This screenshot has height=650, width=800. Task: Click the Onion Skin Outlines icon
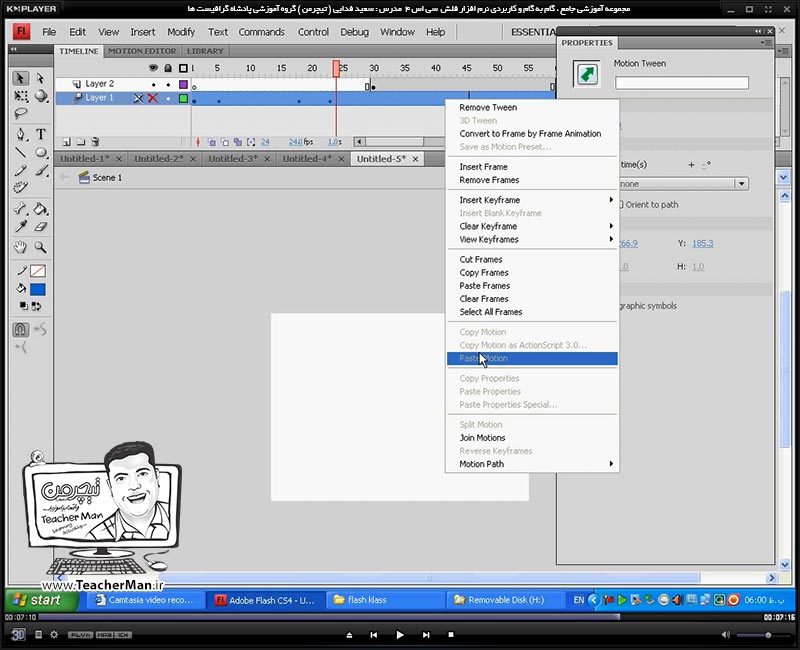(x=224, y=142)
